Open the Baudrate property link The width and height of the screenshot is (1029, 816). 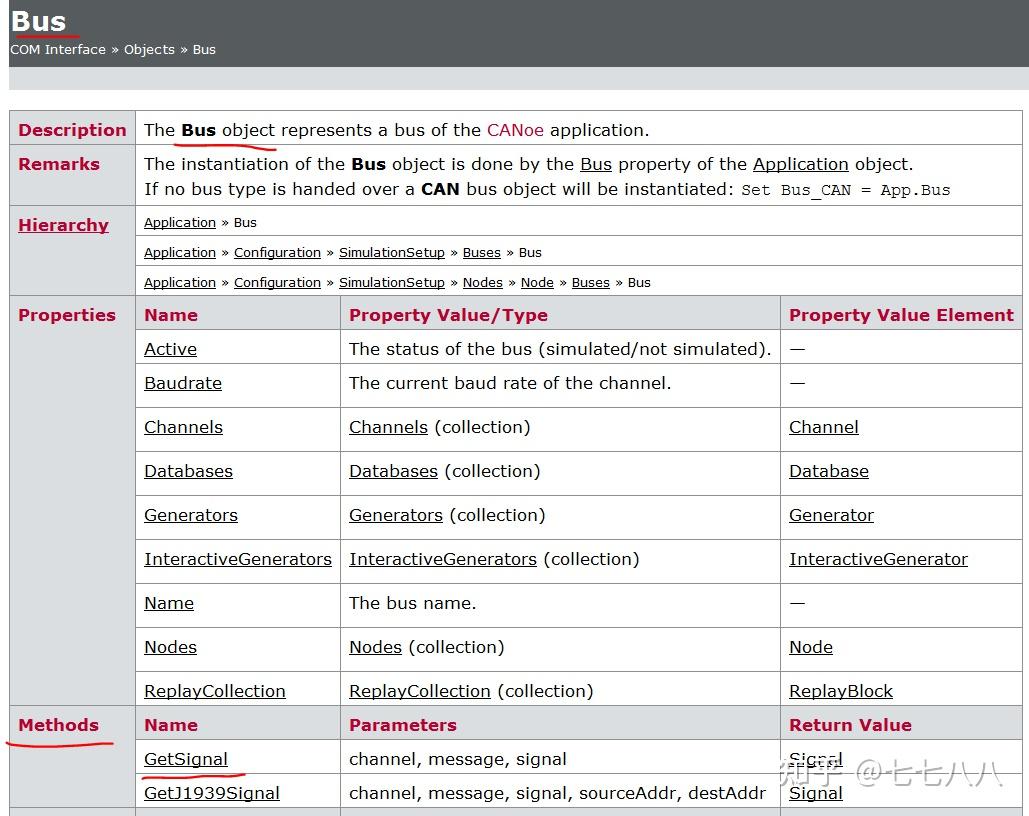point(183,383)
